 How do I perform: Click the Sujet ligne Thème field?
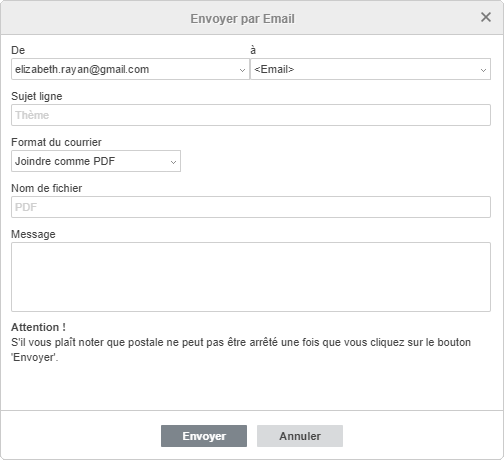(x=251, y=115)
